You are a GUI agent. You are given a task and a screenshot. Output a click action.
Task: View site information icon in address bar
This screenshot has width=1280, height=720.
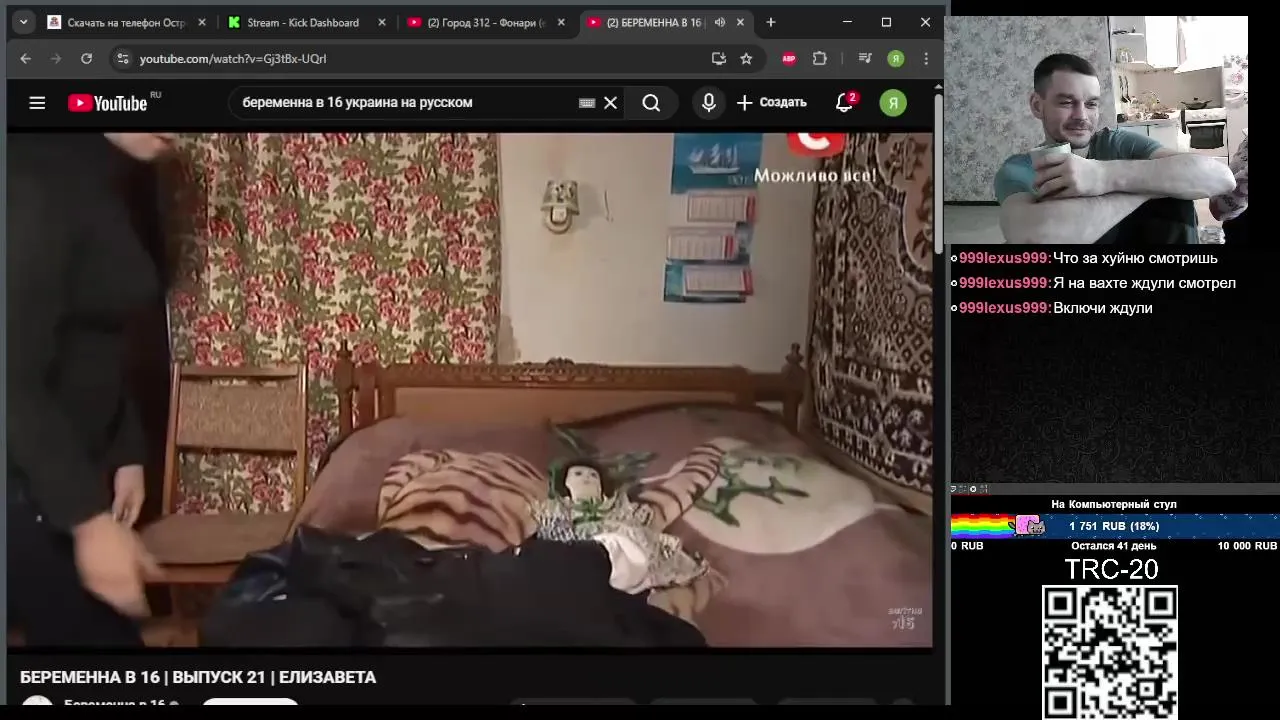tap(122, 59)
